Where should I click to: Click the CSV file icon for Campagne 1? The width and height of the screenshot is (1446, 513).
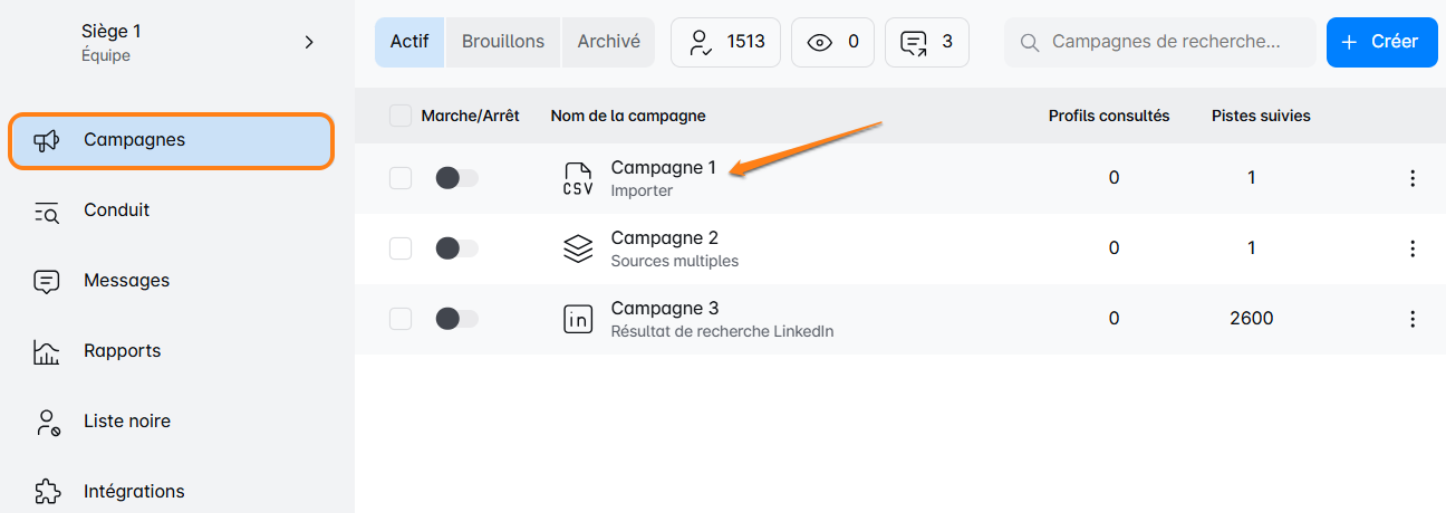(x=578, y=179)
